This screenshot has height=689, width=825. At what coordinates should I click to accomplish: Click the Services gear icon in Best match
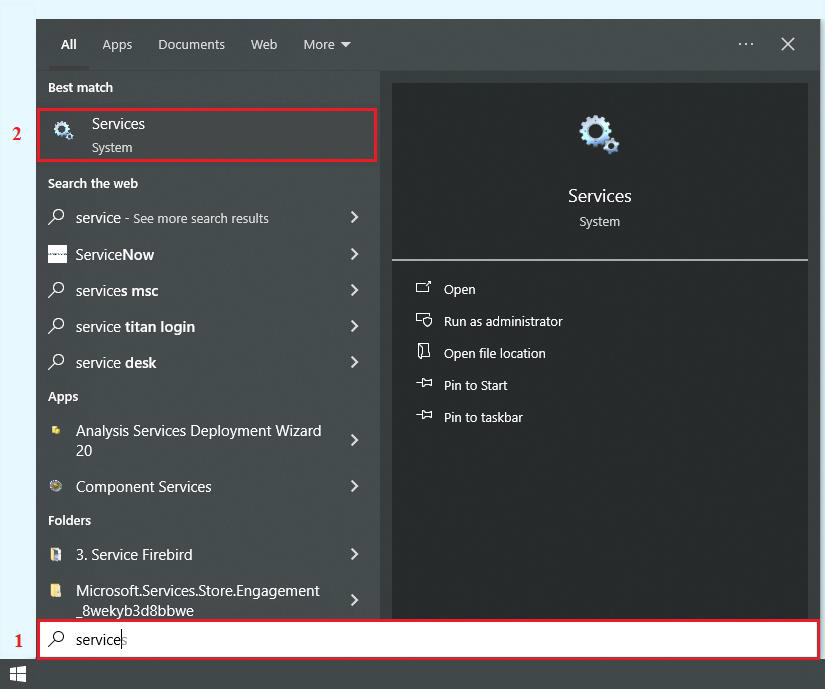point(64,131)
